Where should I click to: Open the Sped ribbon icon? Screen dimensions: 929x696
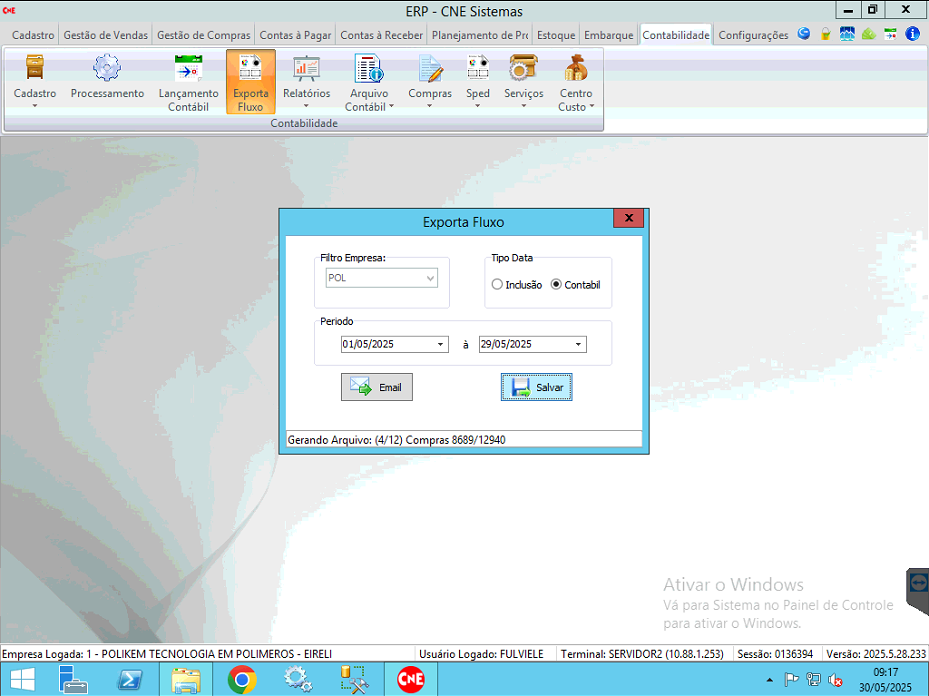(478, 70)
